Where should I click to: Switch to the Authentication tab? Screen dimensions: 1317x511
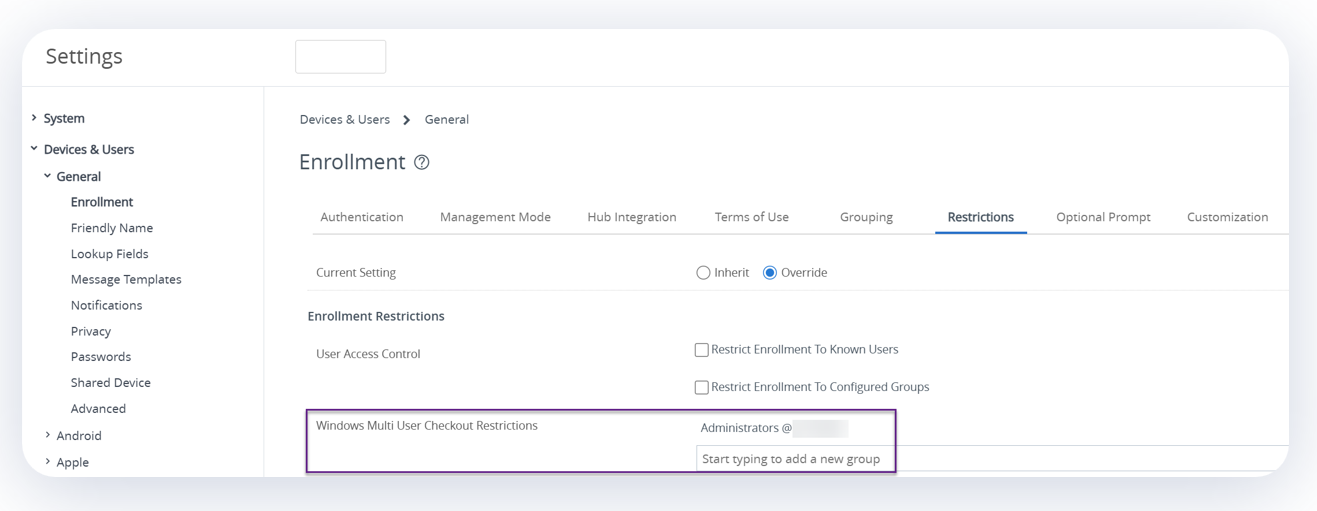(361, 217)
